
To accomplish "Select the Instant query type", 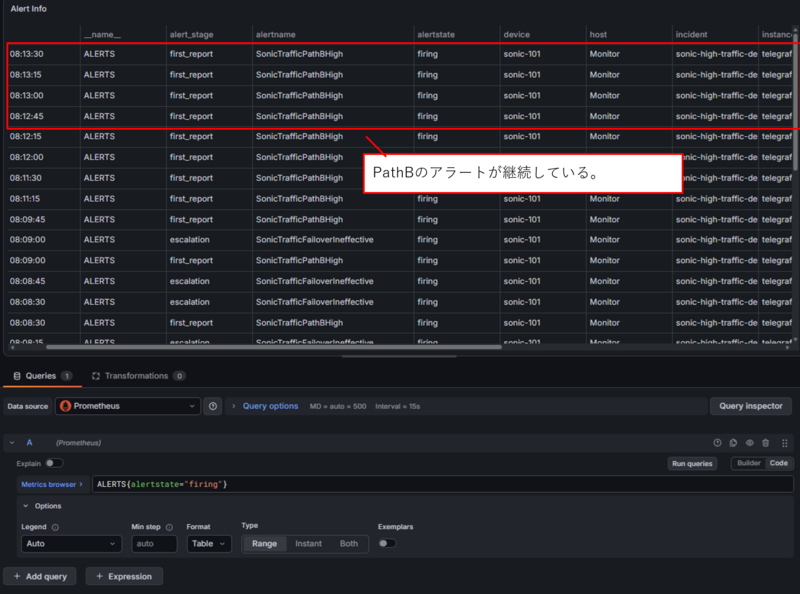I will click(308, 544).
